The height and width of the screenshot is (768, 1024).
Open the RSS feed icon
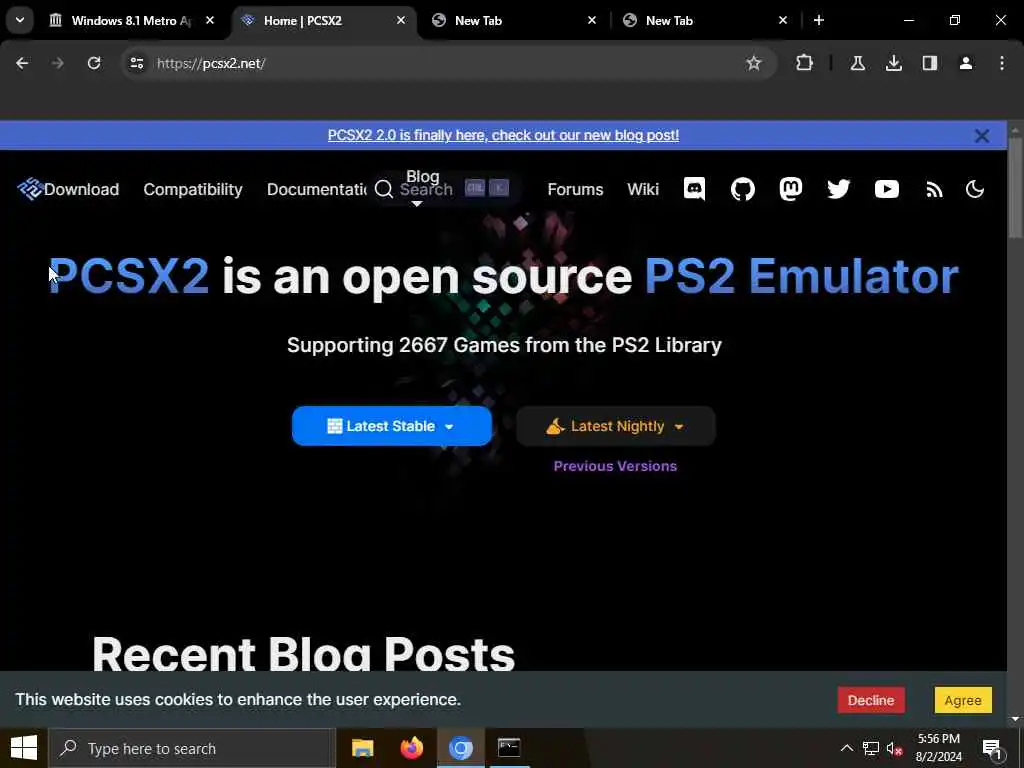click(934, 189)
